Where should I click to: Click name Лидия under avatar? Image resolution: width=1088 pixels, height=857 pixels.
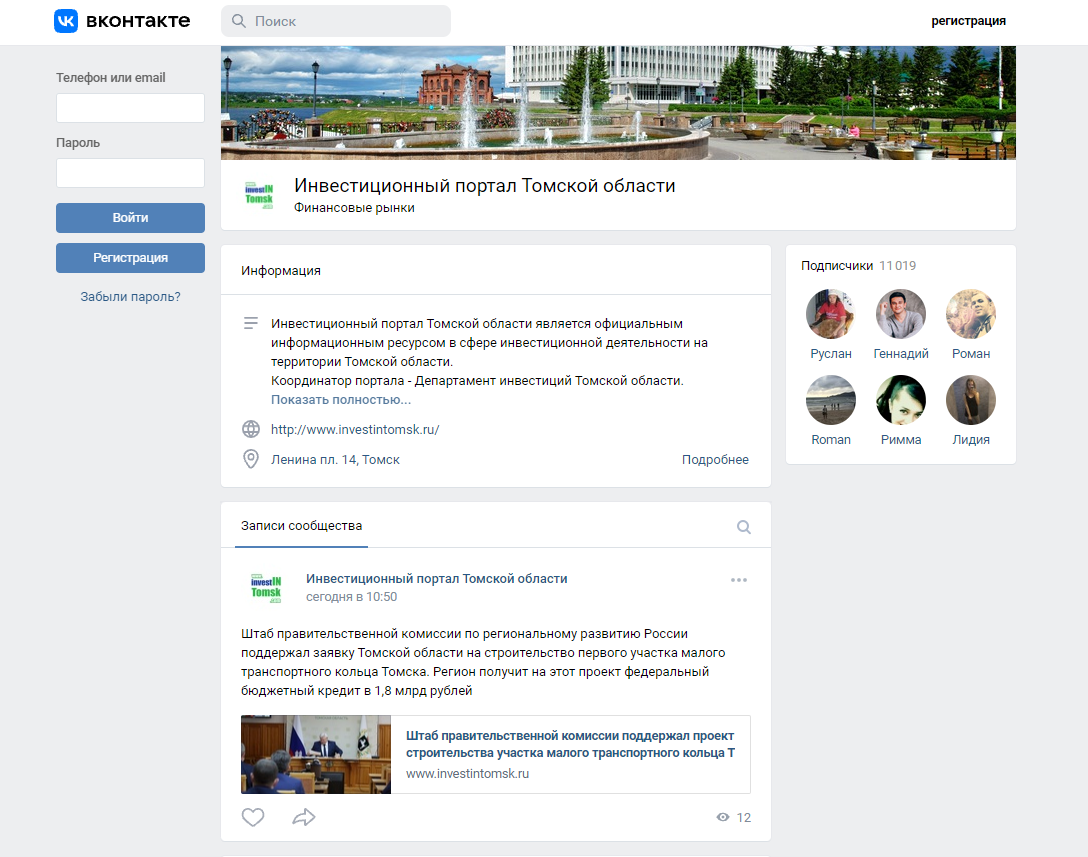971,440
